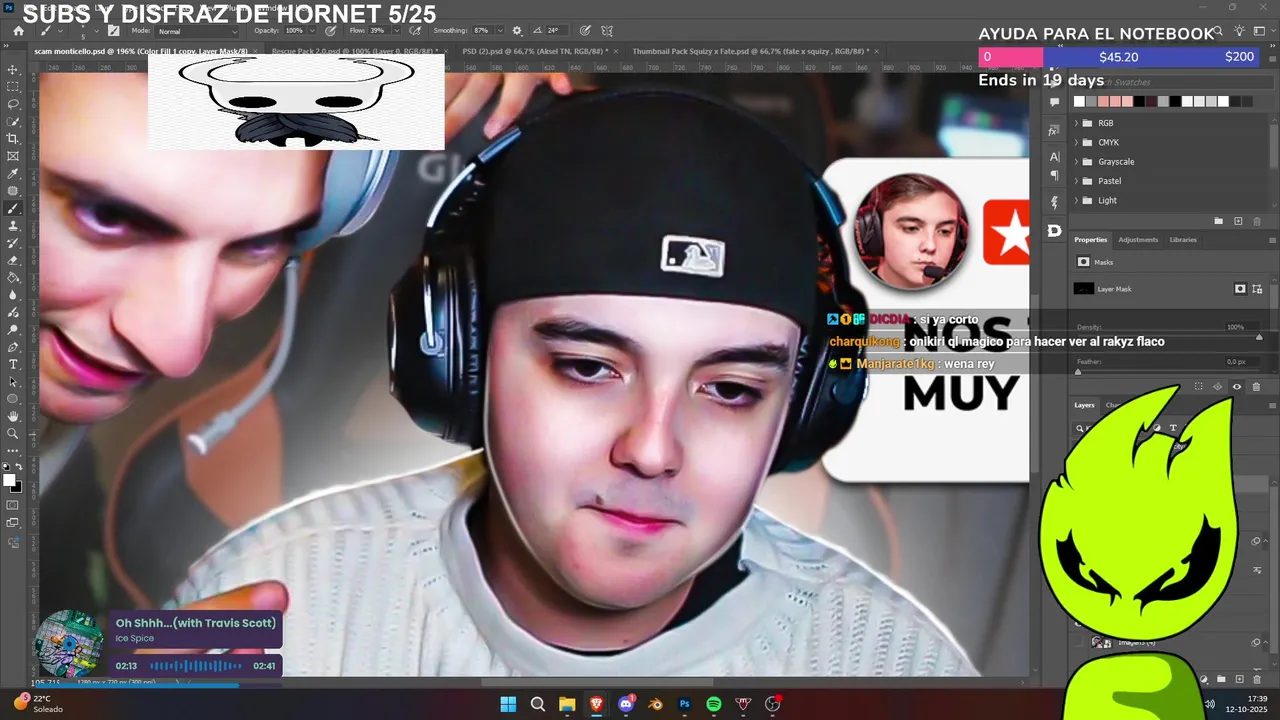Open the Windows Start menu
The height and width of the screenshot is (720, 1280).
coord(508,704)
